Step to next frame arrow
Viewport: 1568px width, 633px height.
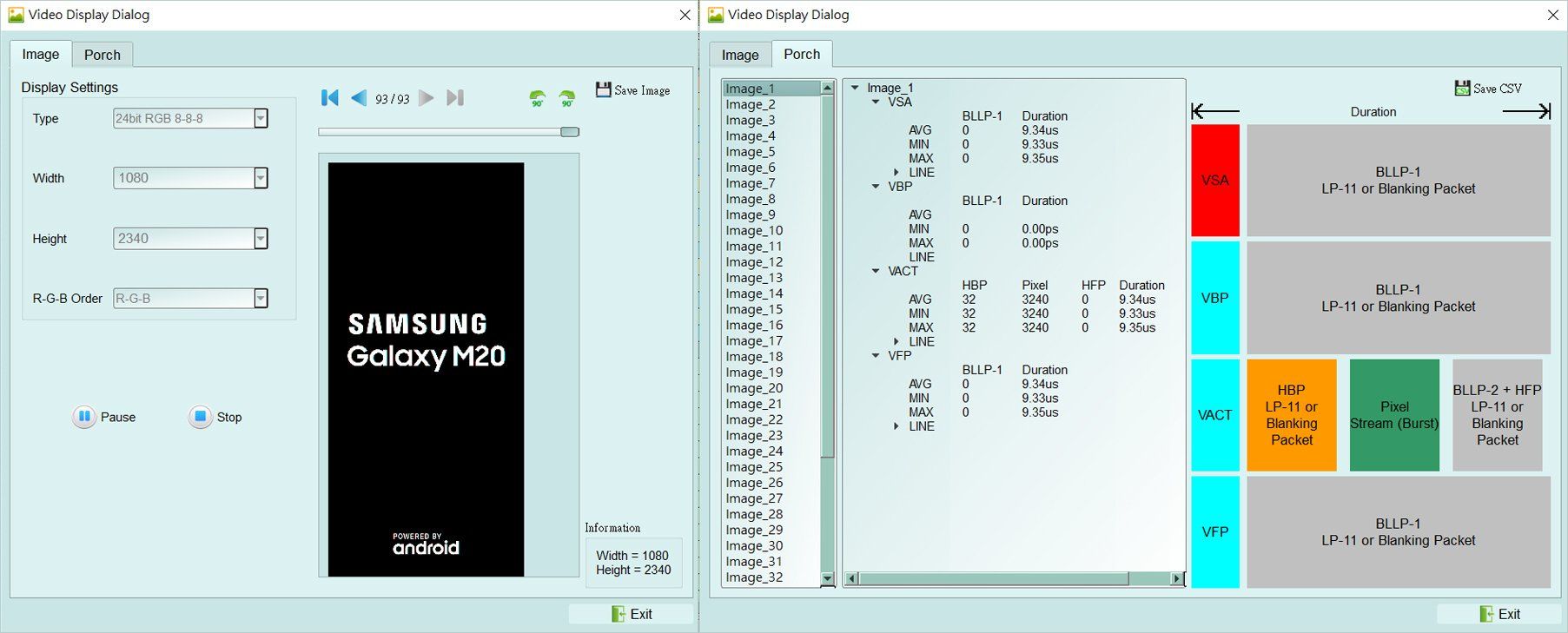pyautogui.click(x=426, y=98)
